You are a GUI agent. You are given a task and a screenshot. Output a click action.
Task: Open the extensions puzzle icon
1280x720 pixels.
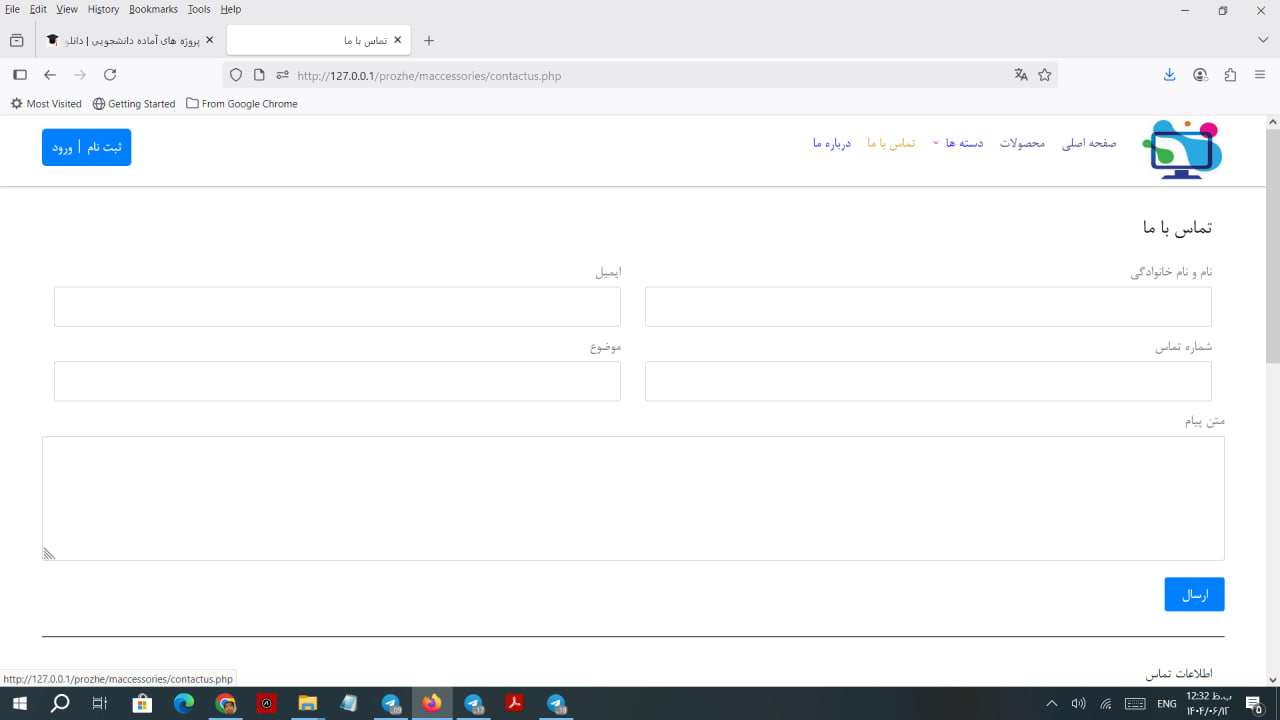1230,75
